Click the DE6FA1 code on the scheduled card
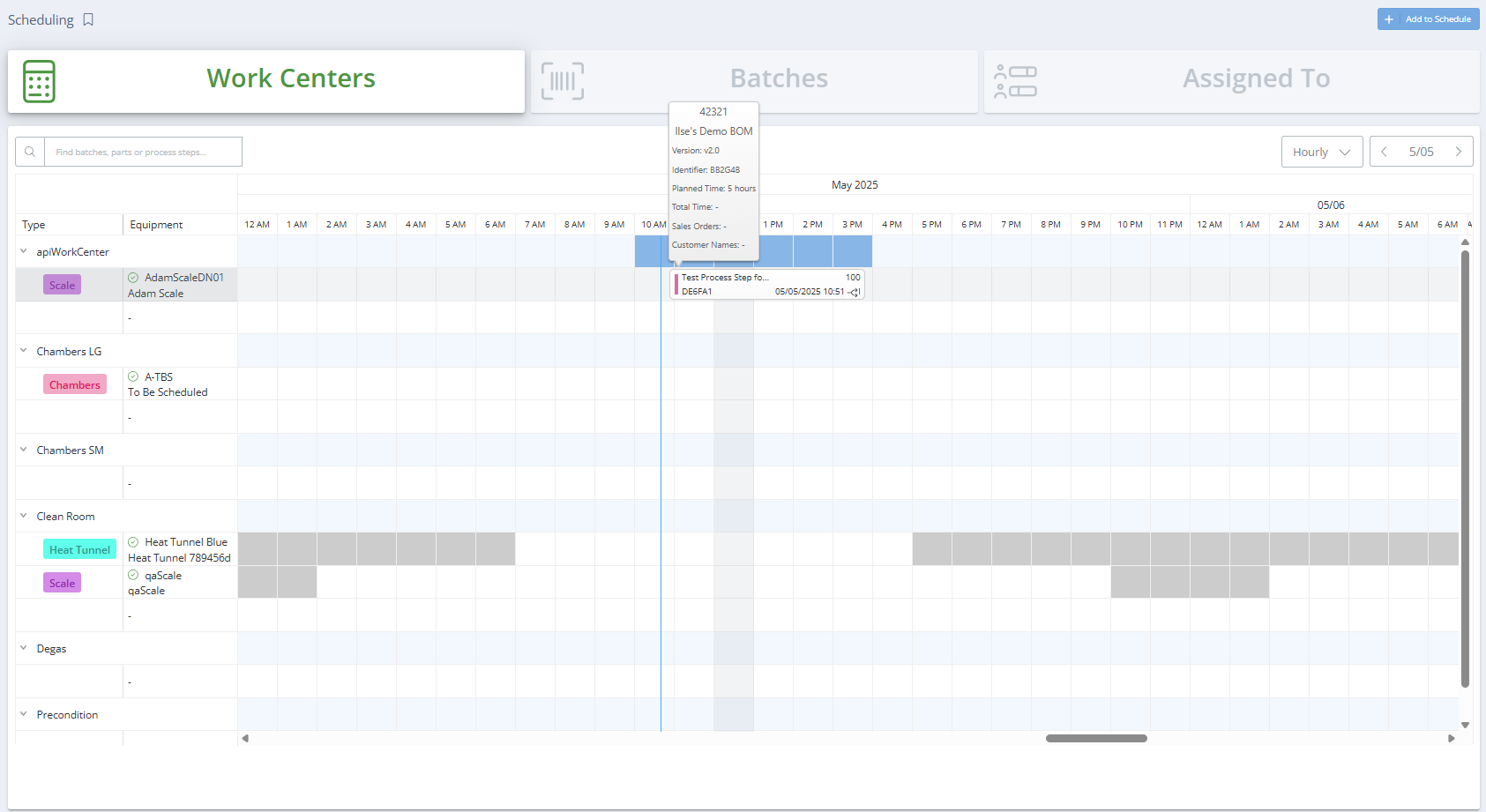 697,292
